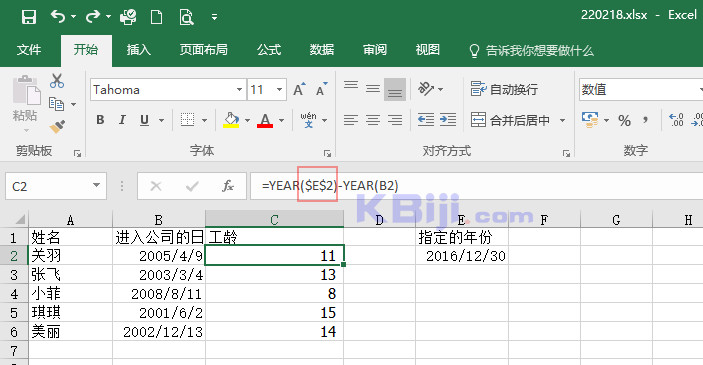Click the Cancel X formula icon
The height and width of the screenshot is (365, 703).
[x=156, y=186]
